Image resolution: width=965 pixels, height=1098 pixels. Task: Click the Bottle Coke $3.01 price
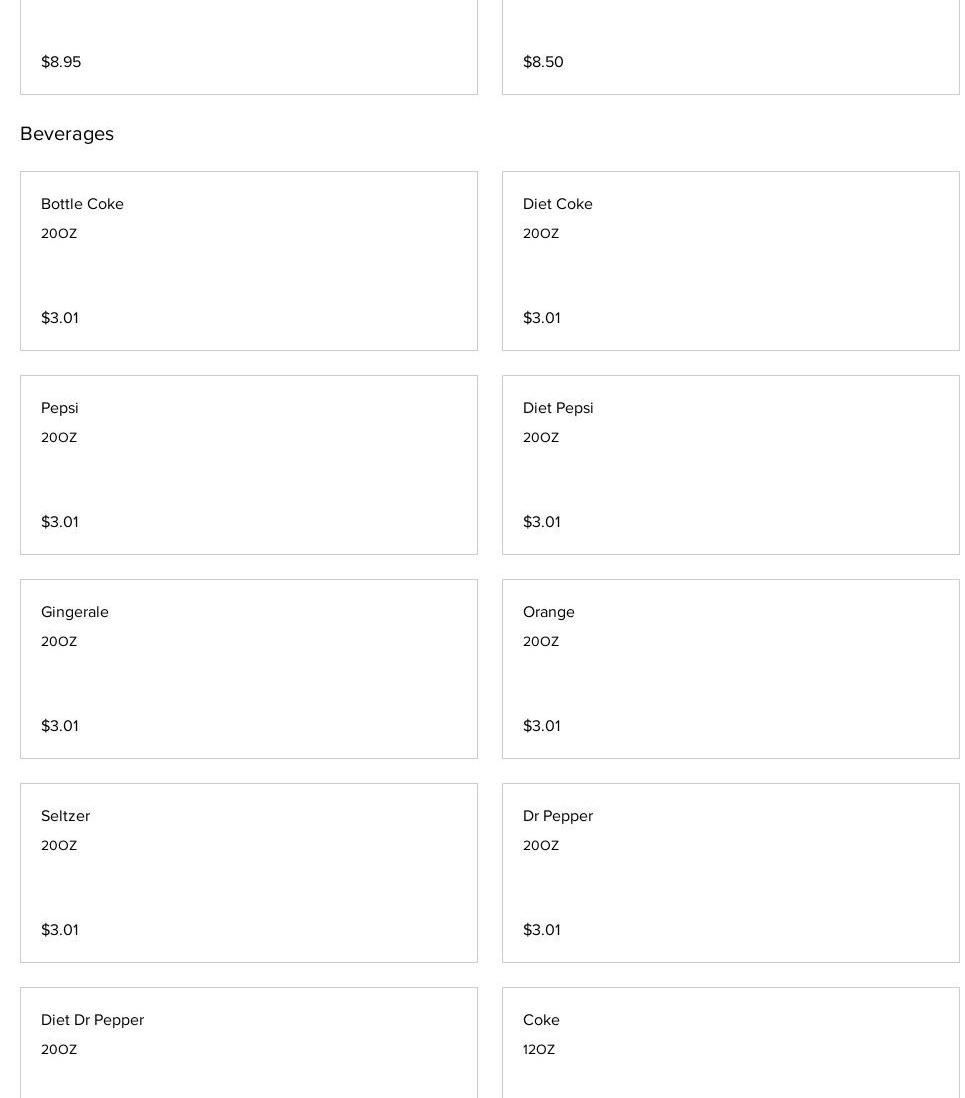pyautogui.click(x=60, y=318)
